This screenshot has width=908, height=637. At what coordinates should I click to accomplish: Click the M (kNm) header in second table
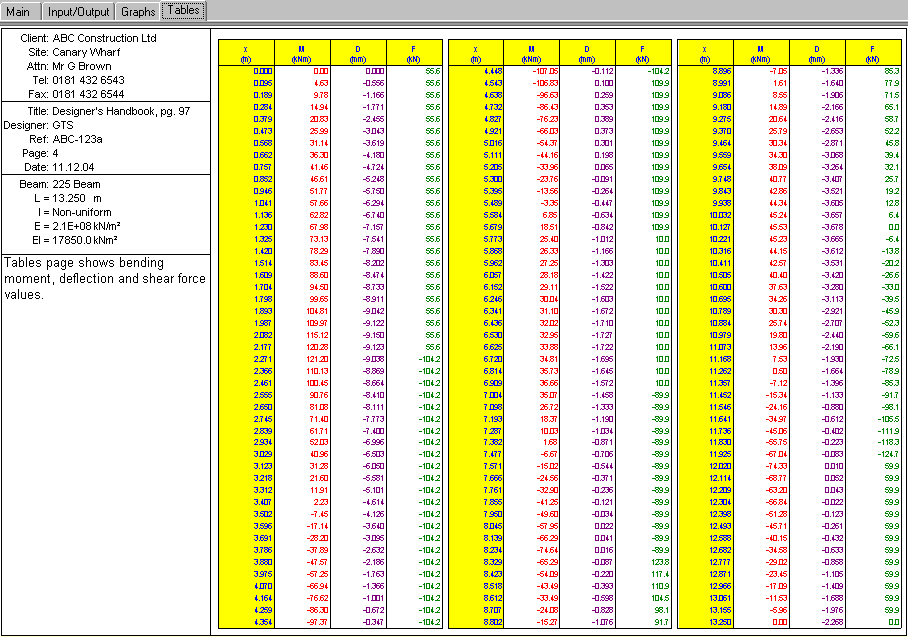point(531,52)
